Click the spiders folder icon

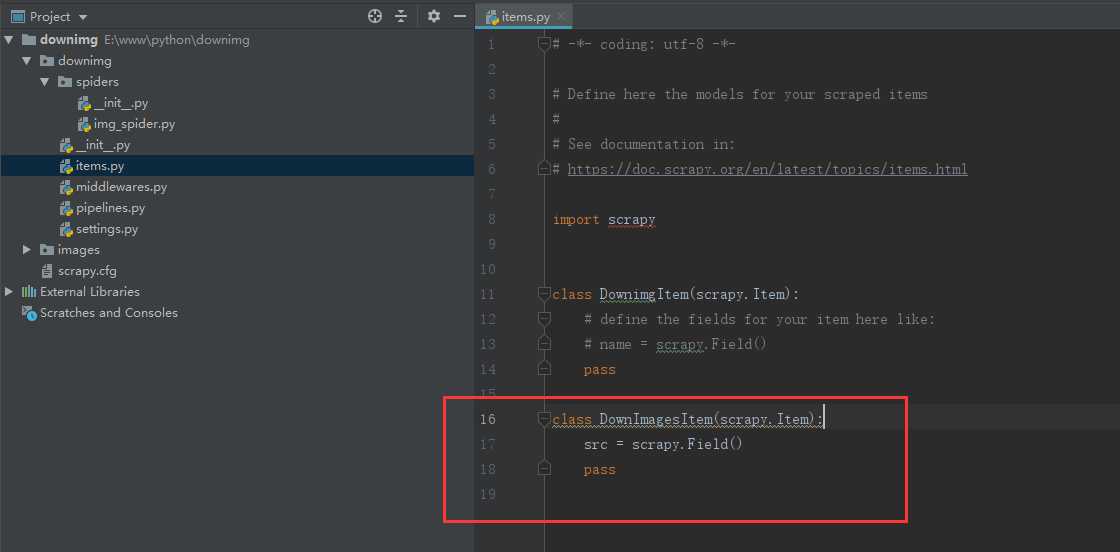pos(64,82)
